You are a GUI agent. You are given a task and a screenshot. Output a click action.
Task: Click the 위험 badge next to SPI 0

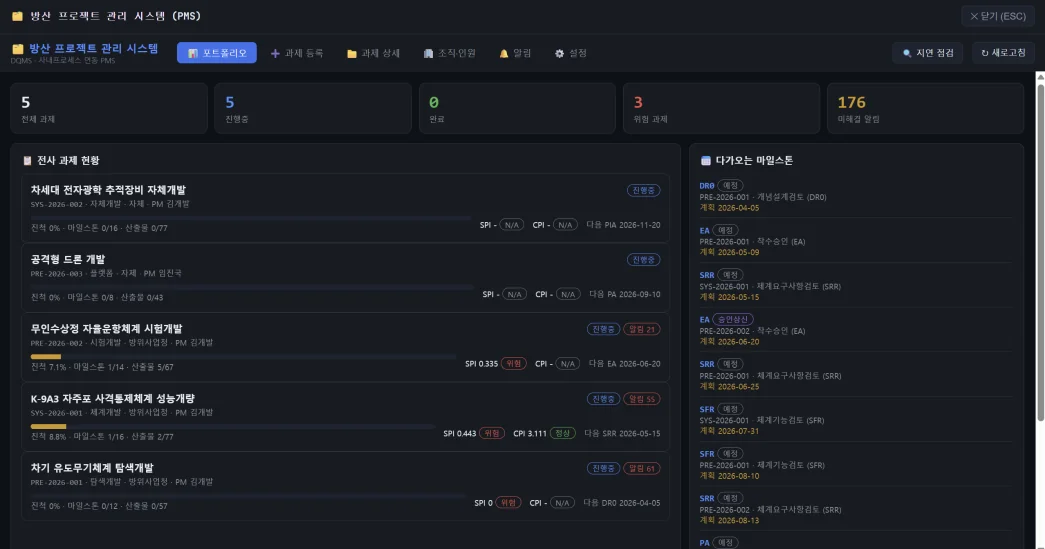coord(508,503)
